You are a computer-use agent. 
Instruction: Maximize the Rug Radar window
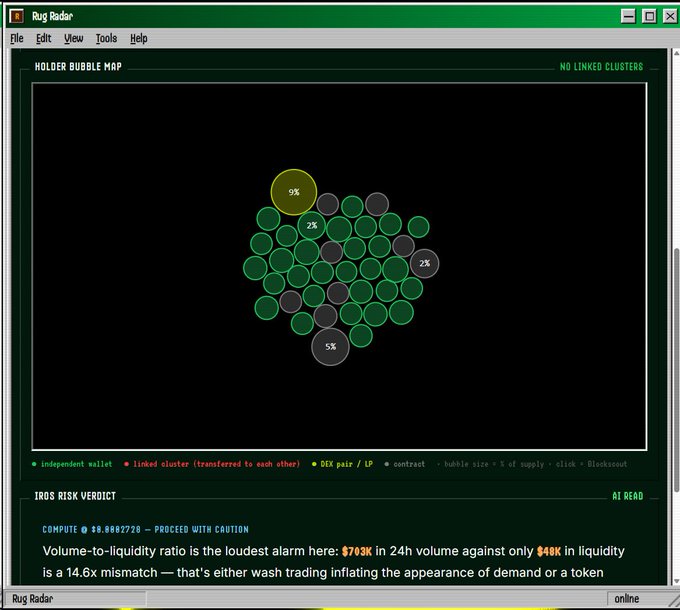coord(649,16)
